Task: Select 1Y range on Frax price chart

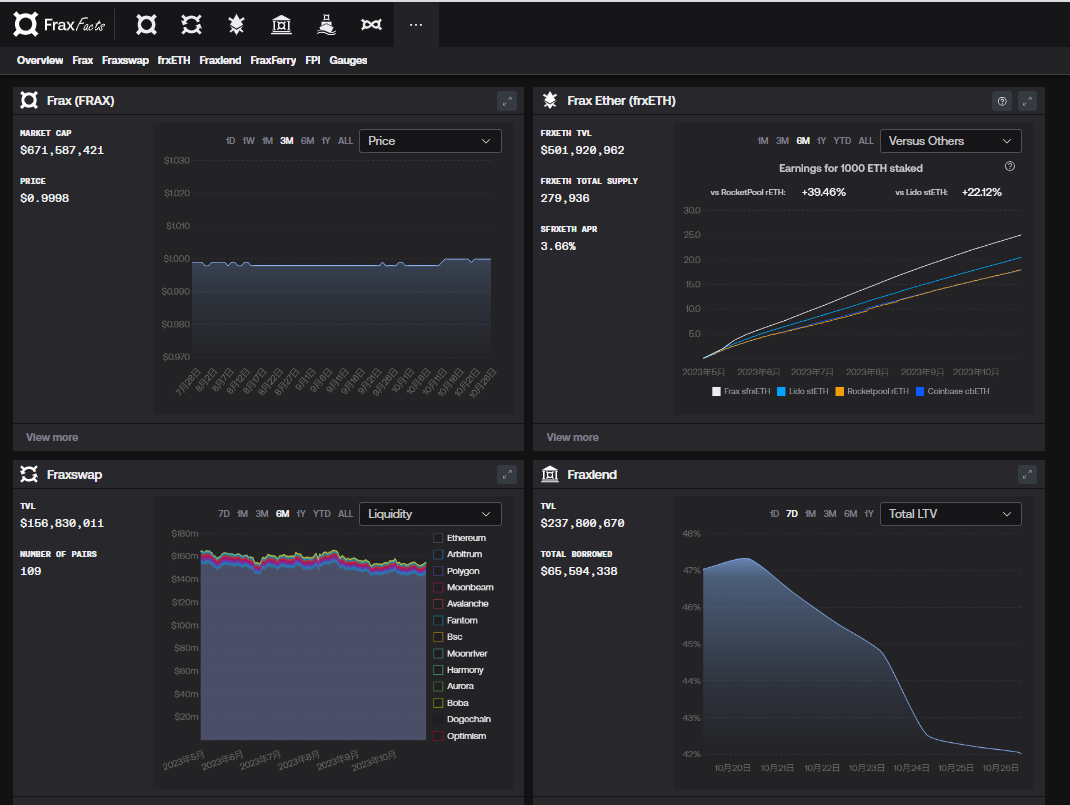Action: pos(326,141)
